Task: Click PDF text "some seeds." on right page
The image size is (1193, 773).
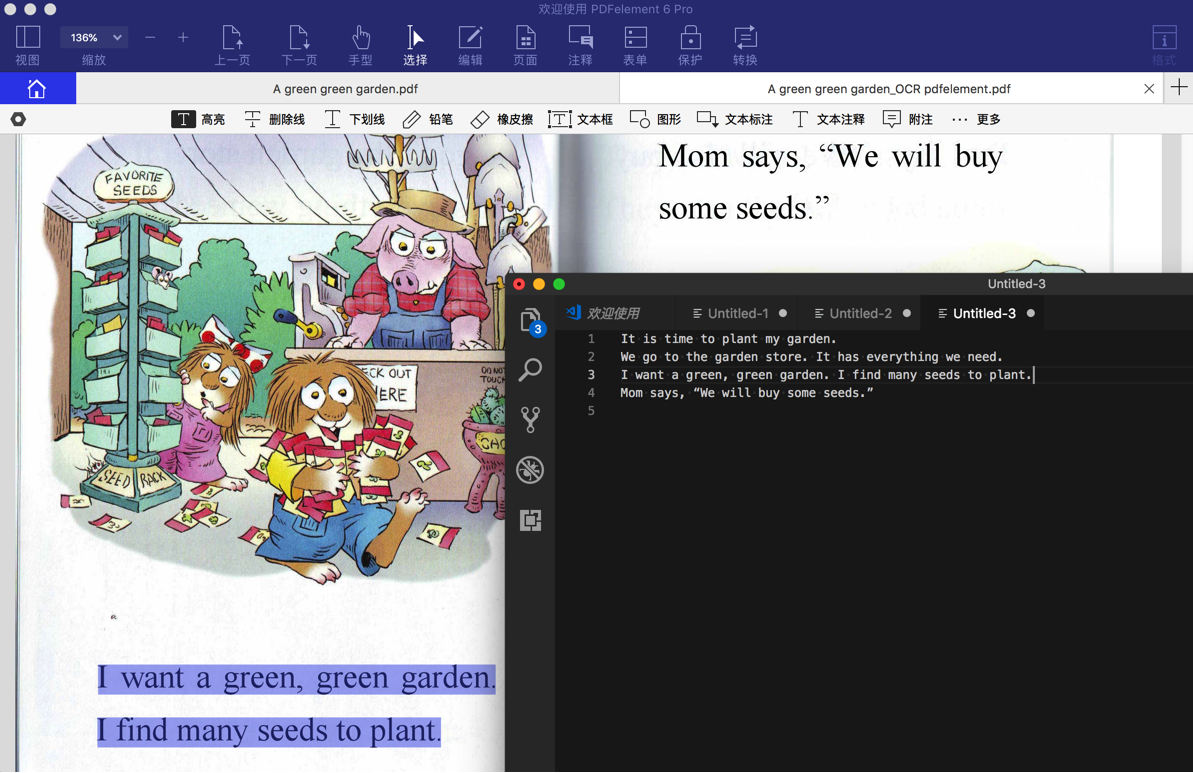Action: [x=744, y=208]
